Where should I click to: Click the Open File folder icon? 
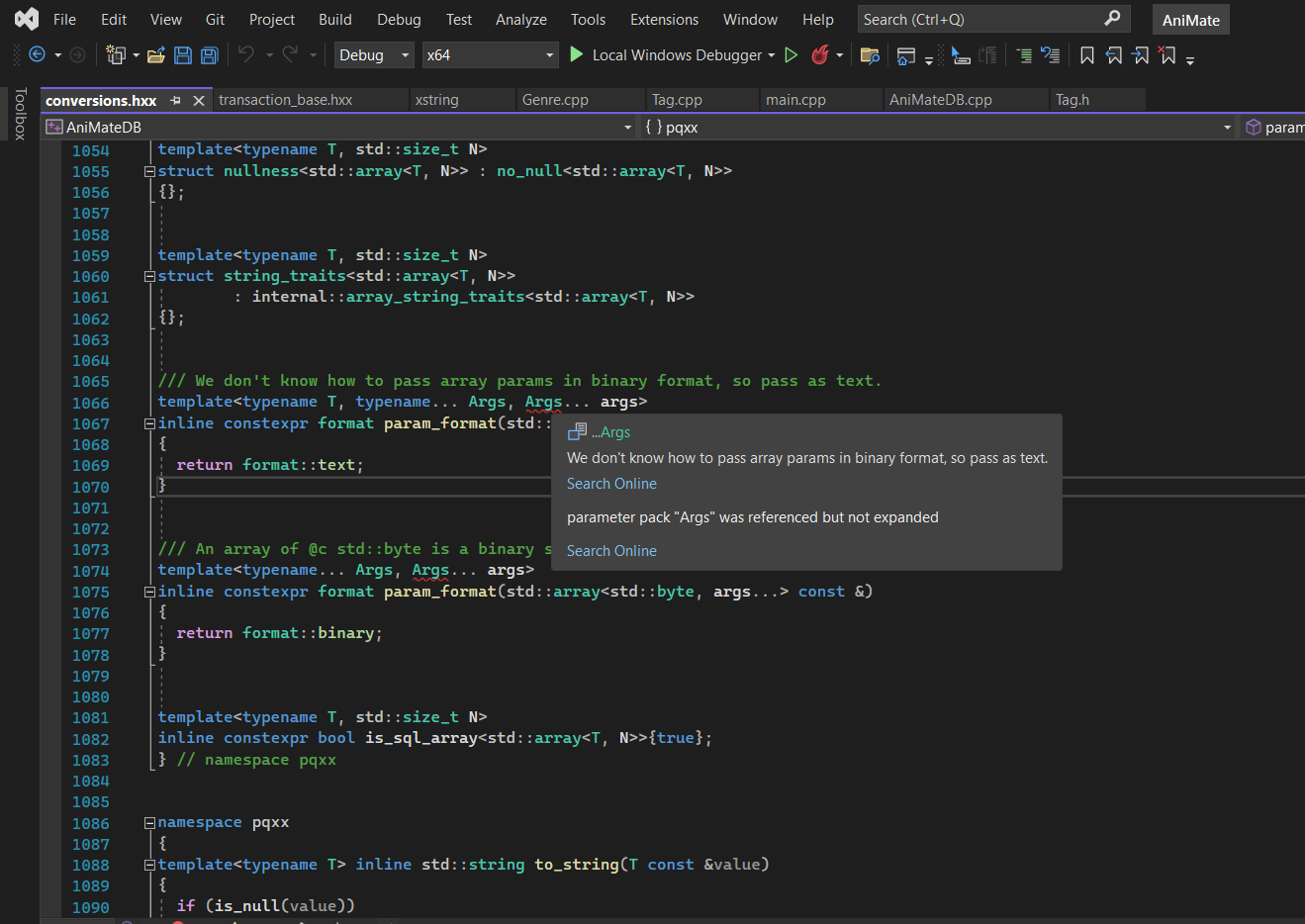[155, 55]
